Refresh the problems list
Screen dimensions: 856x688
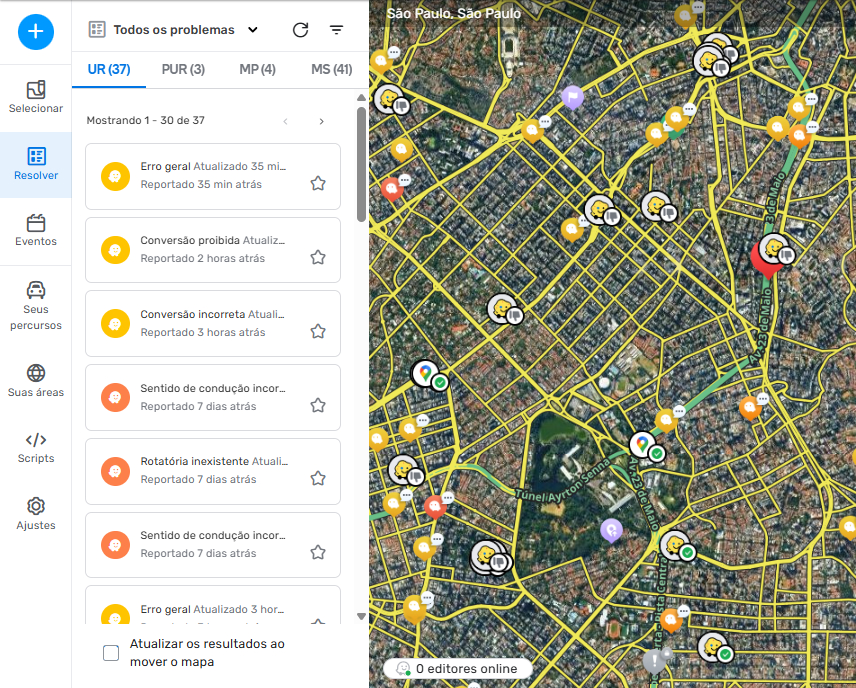300,30
